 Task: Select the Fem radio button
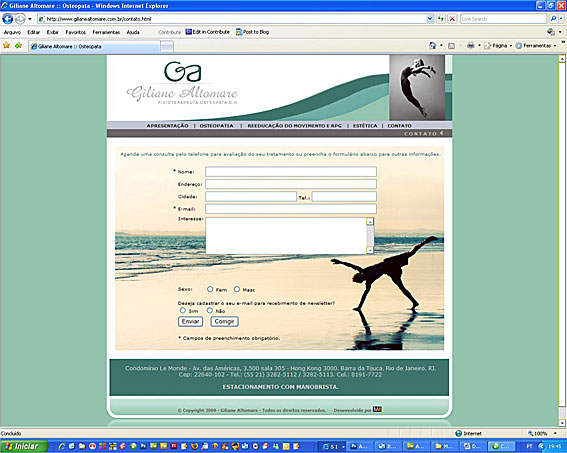click(x=210, y=289)
